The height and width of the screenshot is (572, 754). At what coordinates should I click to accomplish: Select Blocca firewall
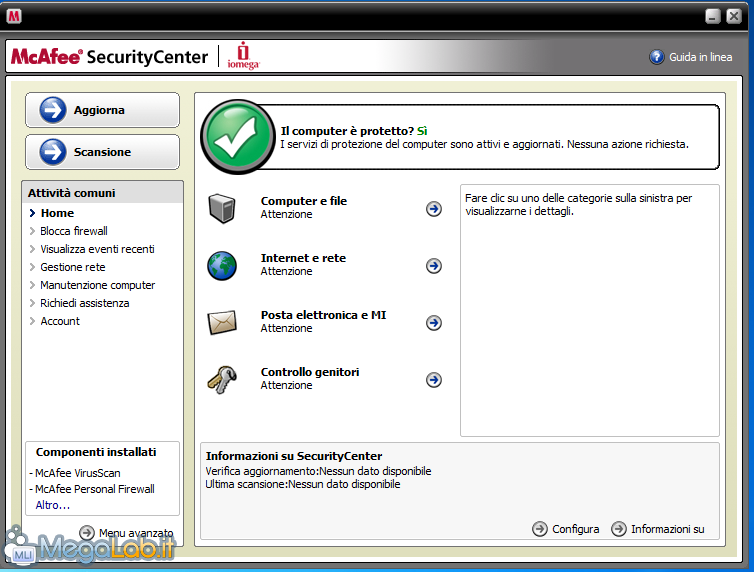74,231
